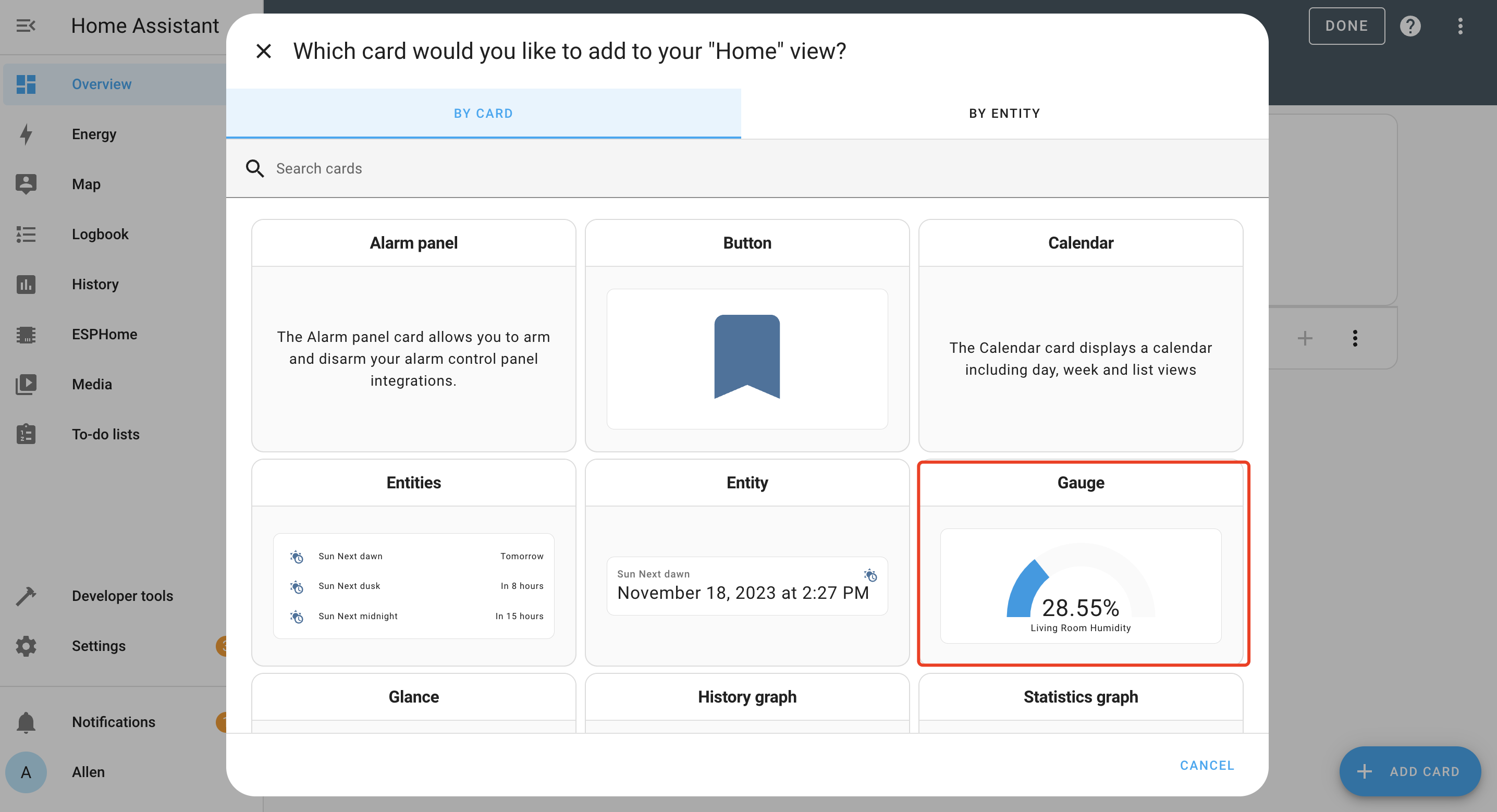1497x812 pixels.
Task: Focus the Search cards field
Action: (x=747, y=168)
